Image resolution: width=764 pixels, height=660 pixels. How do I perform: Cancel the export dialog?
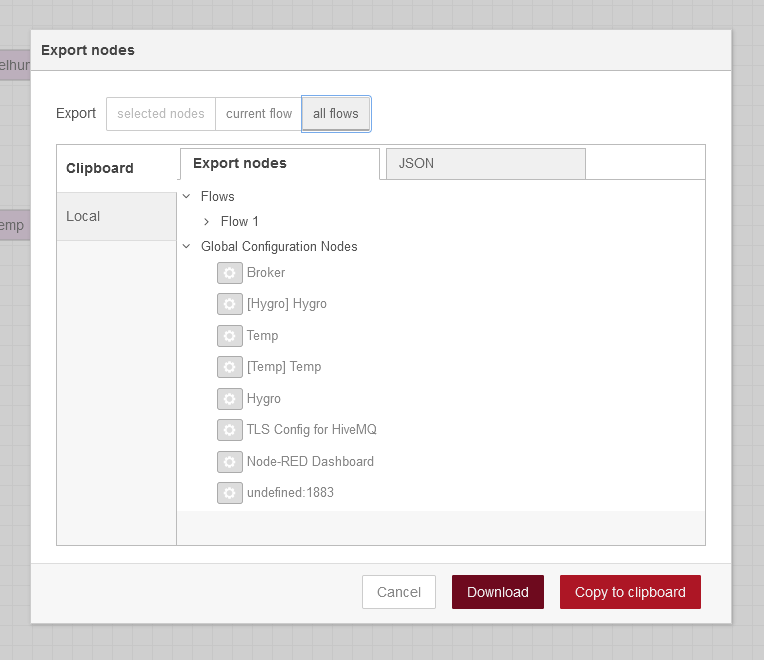coord(398,592)
